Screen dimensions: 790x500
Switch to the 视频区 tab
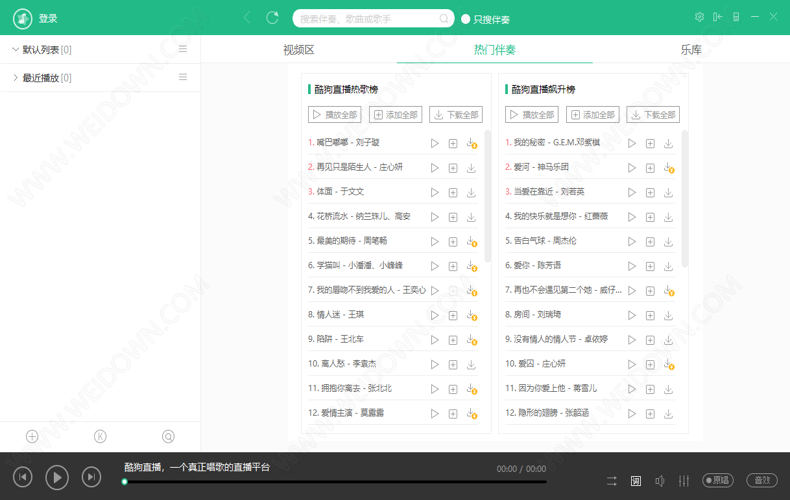pyautogui.click(x=298, y=50)
